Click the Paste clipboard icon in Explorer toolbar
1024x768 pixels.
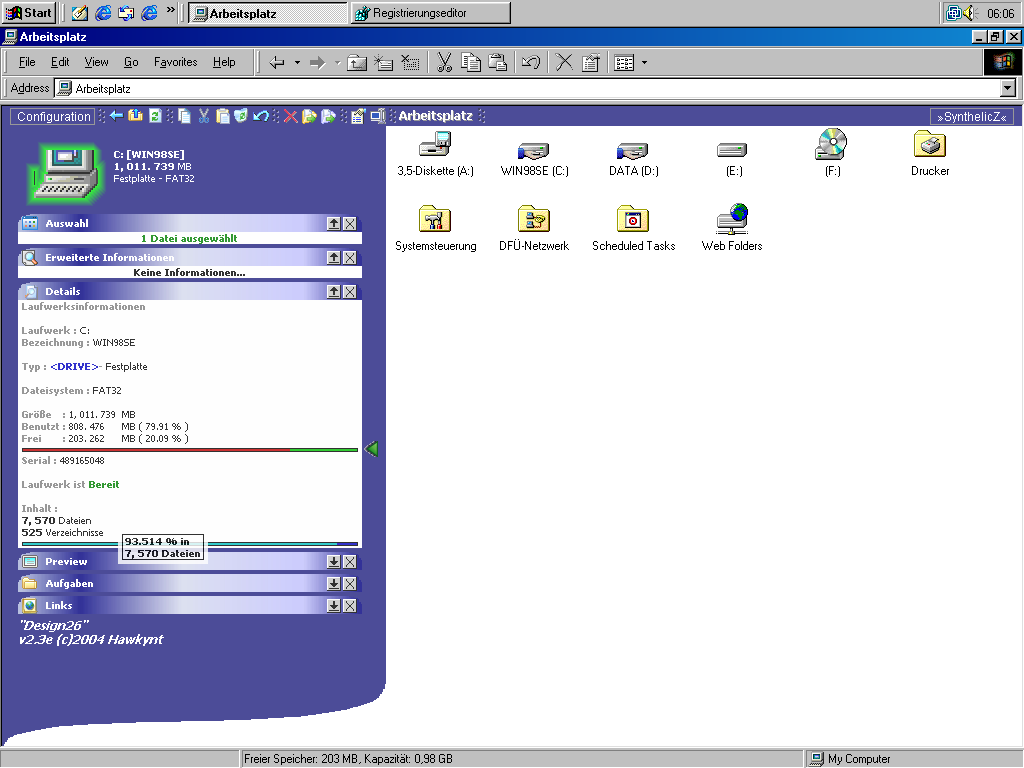498,63
